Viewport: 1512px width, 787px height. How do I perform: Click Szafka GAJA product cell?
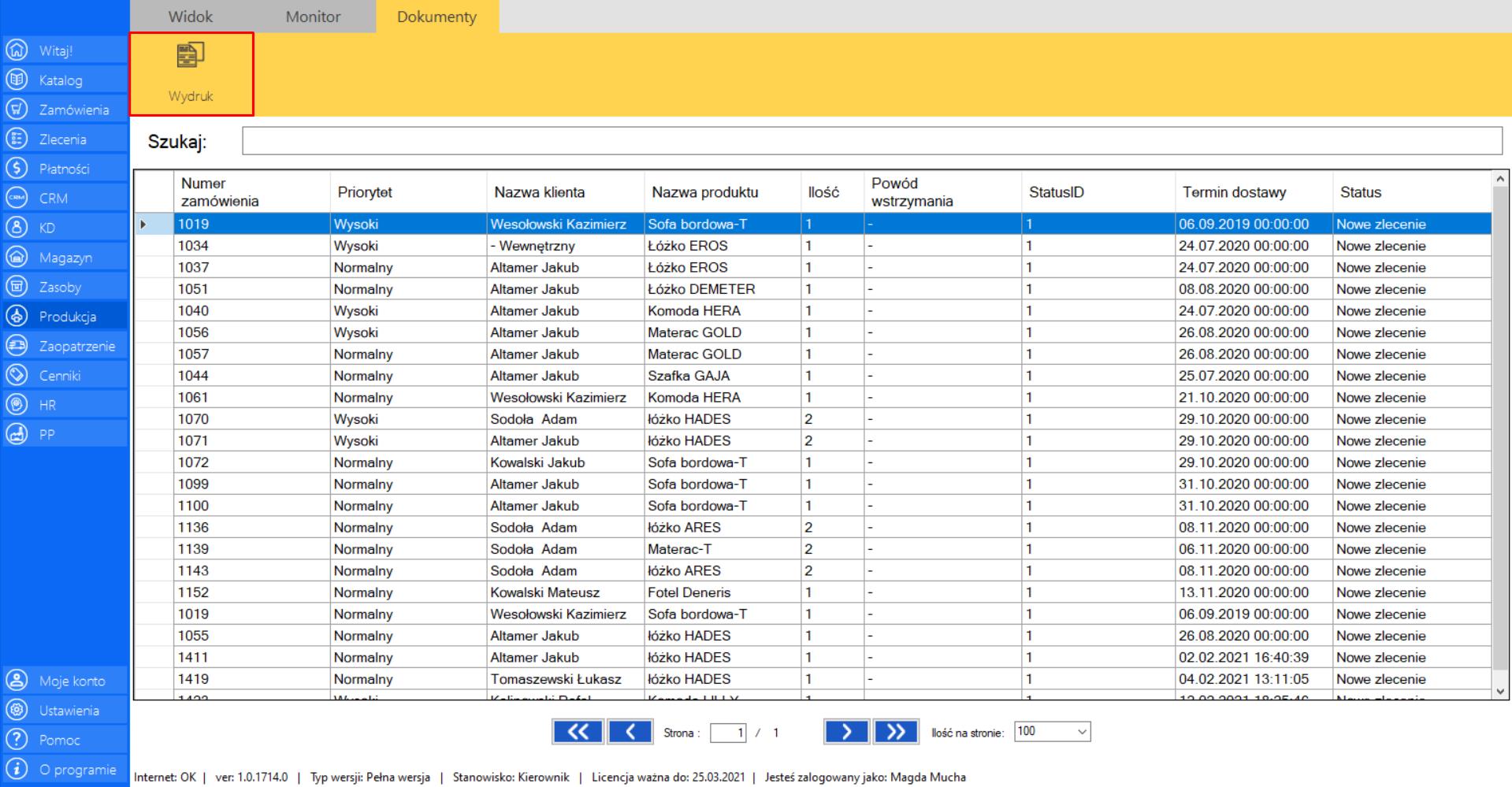[x=723, y=376]
